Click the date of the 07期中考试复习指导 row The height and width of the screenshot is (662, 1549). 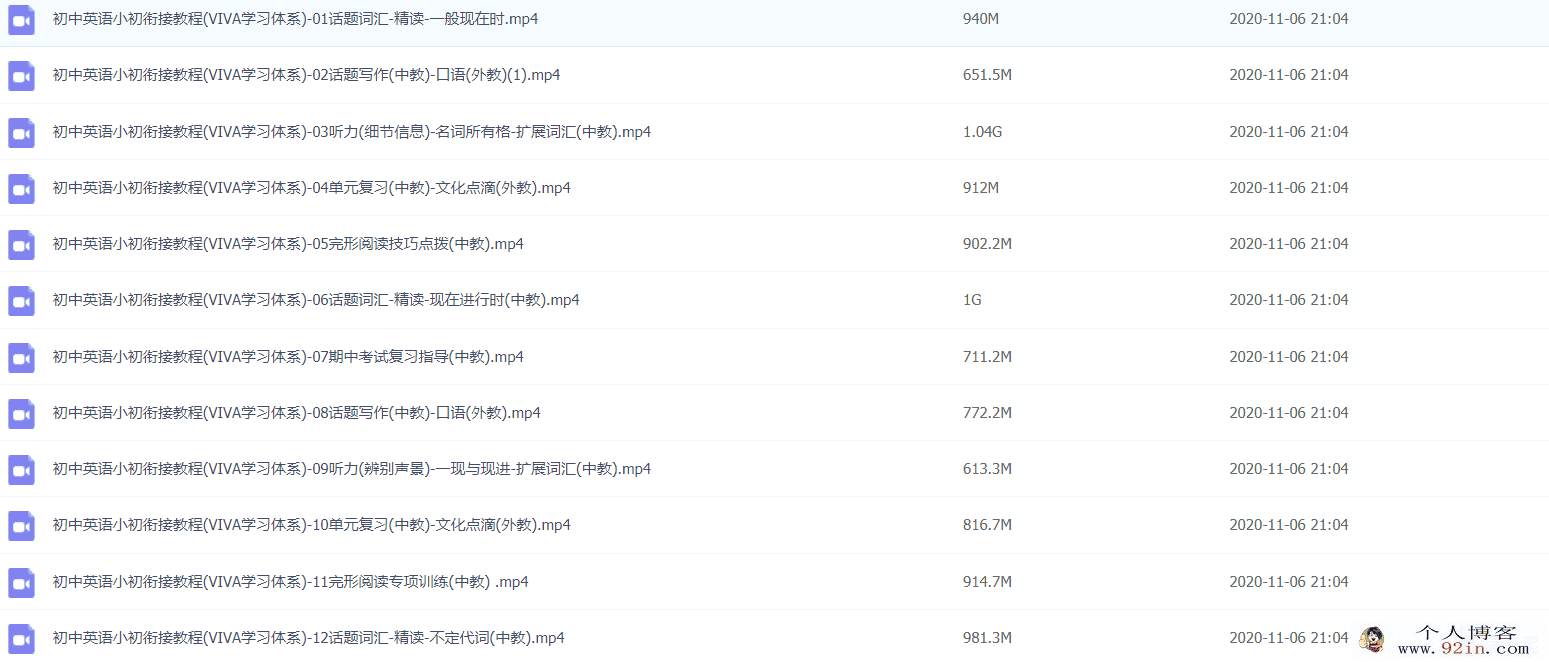point(1289,357)
